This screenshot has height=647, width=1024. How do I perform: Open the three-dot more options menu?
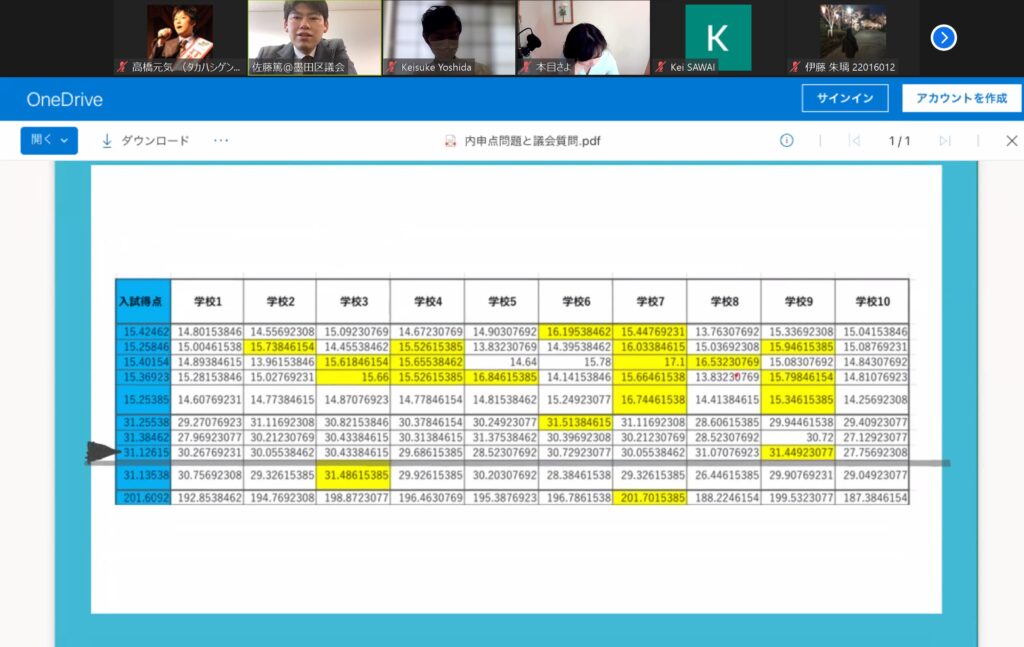pyautogui.click(x=221, y=141)
